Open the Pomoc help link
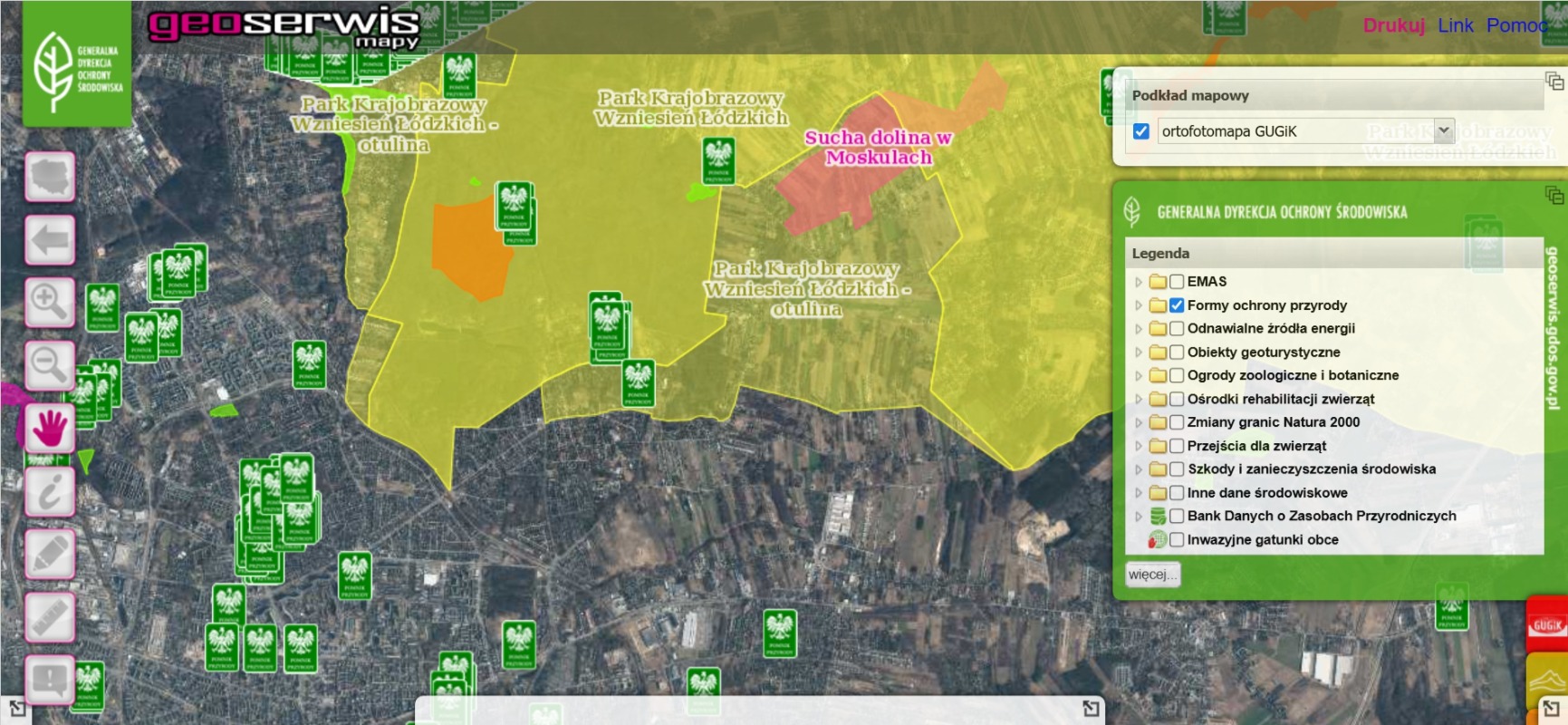 tap(1517, 25)
